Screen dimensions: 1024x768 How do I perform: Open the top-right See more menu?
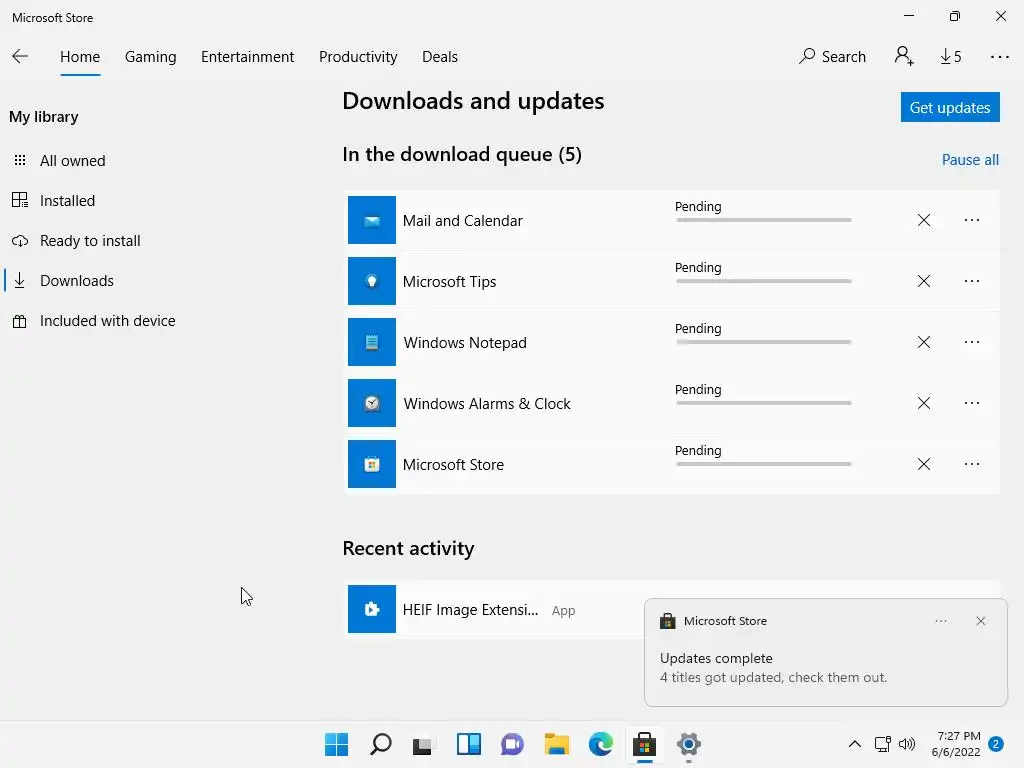click(999, 57)
